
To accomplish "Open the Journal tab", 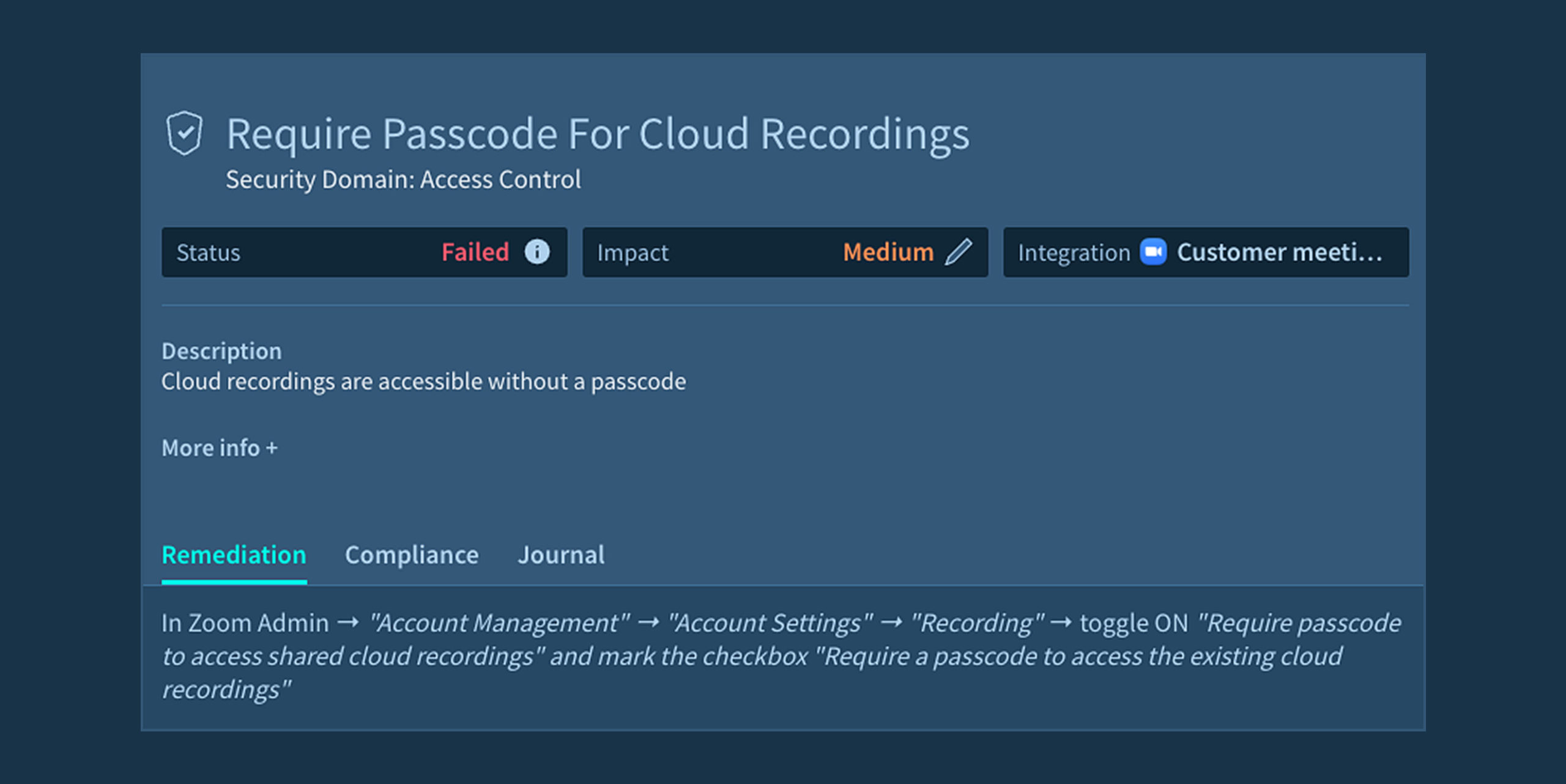I will click(561, 555).
